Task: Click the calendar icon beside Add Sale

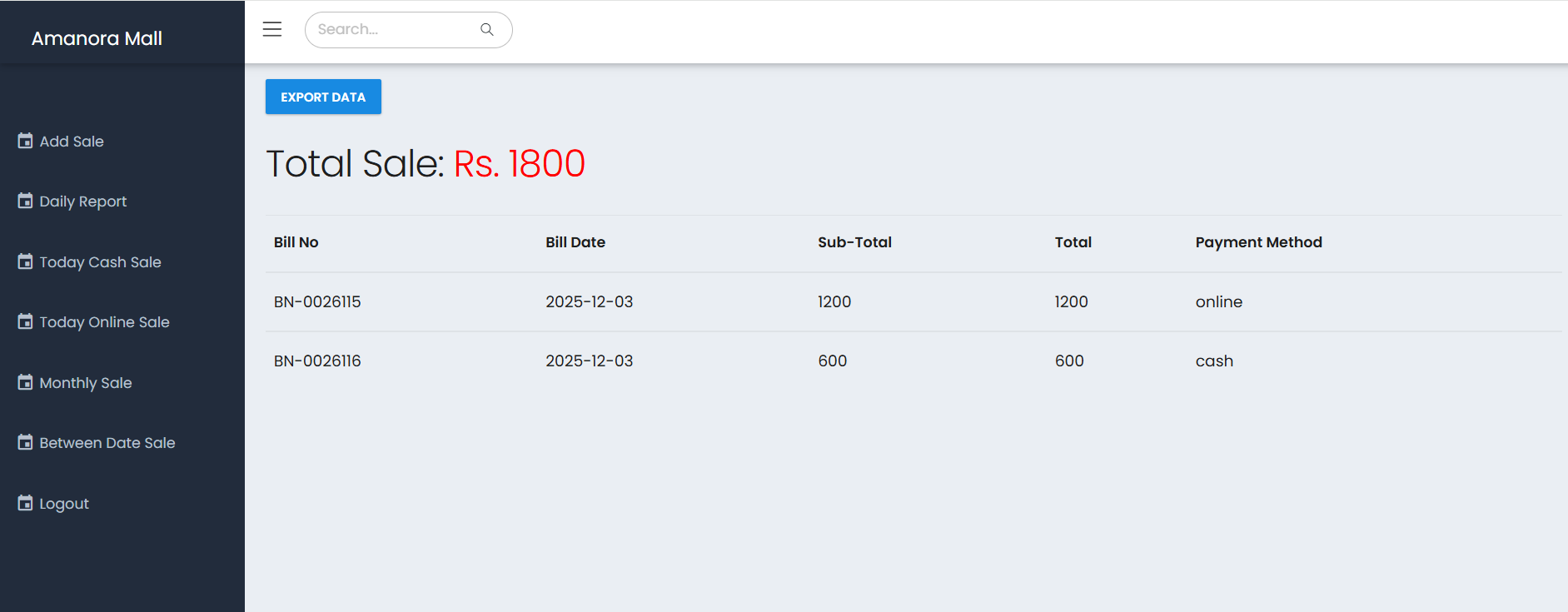Action: pyautogui.click(x=26, y=141)
